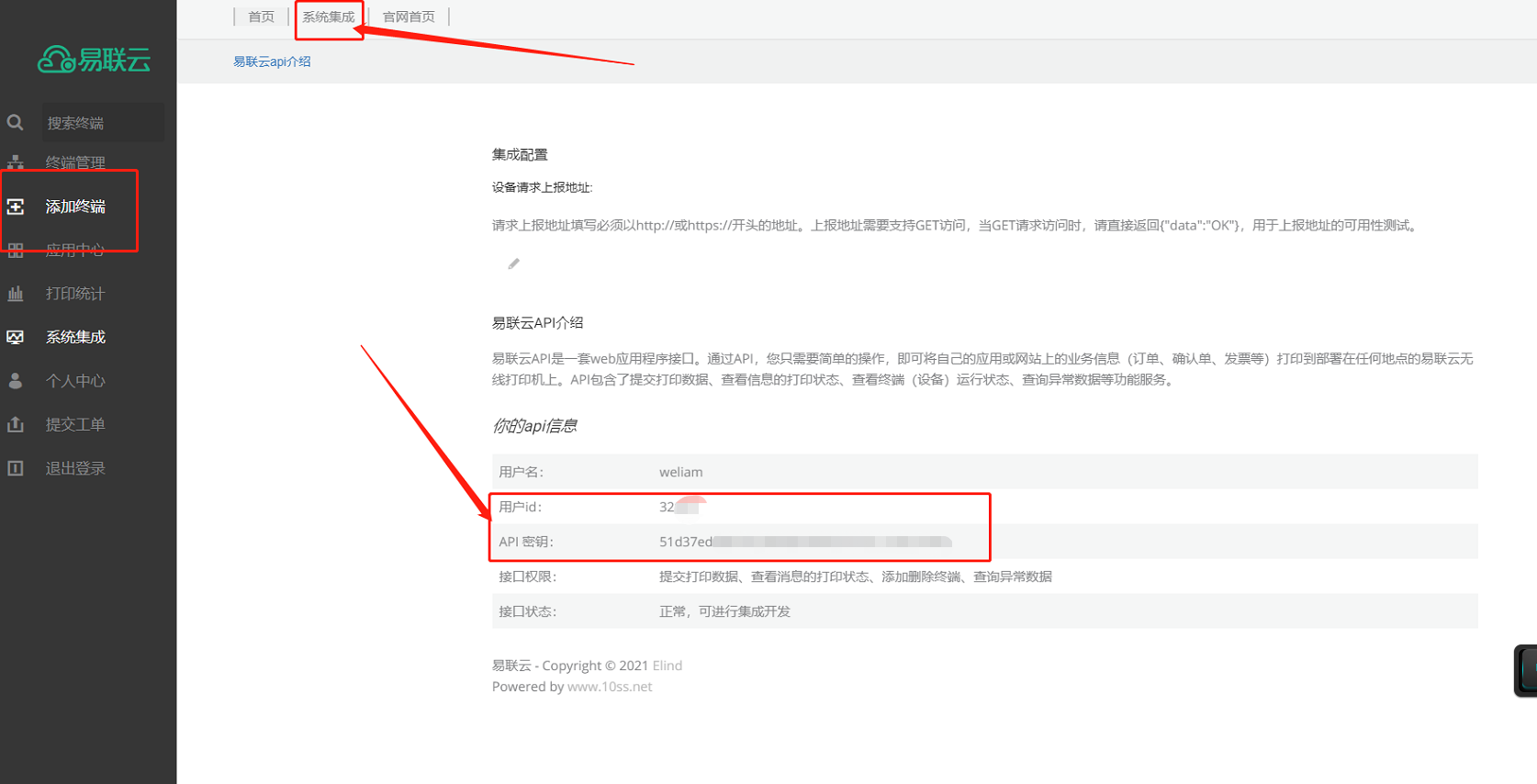Click the 系统集成 monitor icon in sidebar

point(16,337)
